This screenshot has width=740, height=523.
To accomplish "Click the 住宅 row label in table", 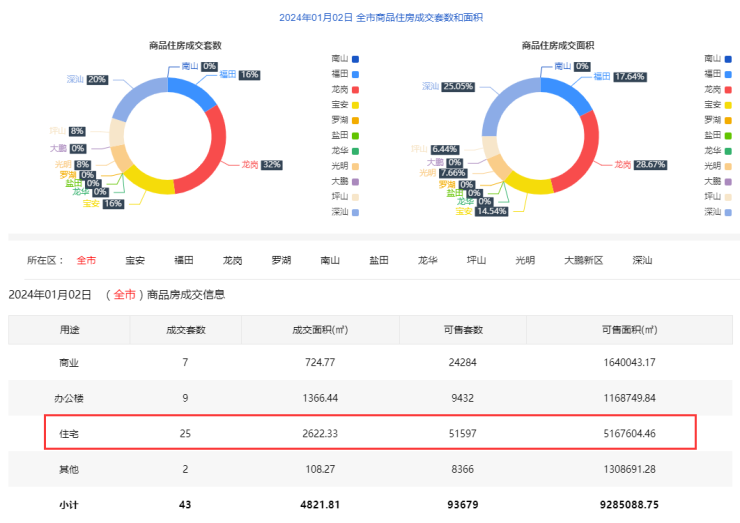I will pos(68,432).
